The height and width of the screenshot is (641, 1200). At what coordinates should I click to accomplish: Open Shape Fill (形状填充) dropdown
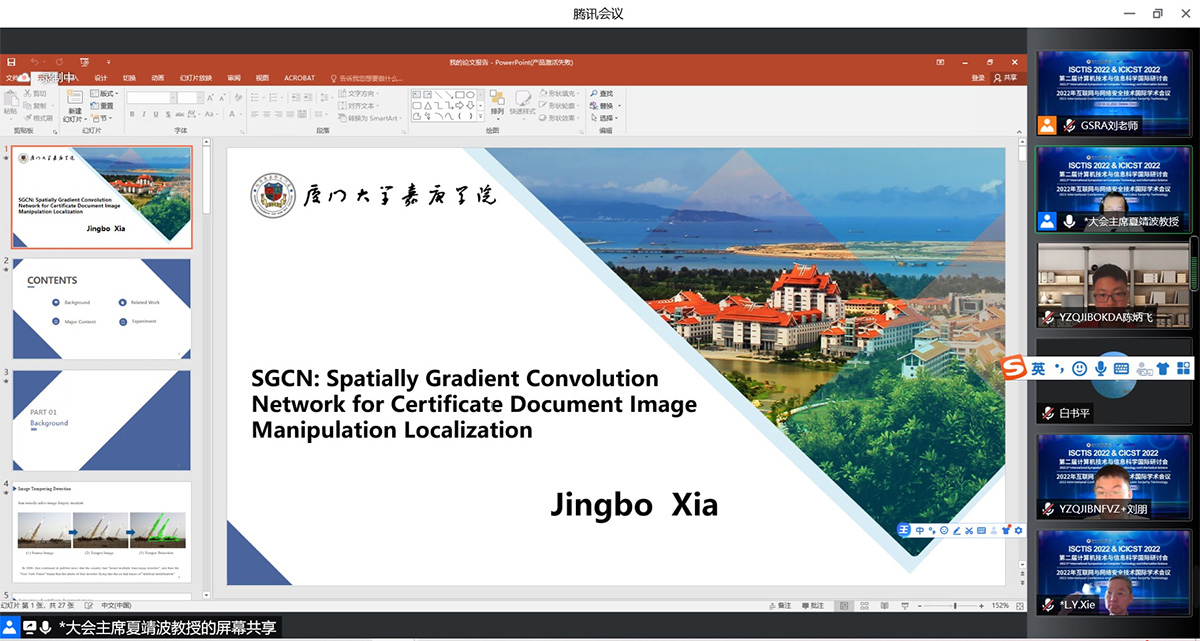point(559,93)
